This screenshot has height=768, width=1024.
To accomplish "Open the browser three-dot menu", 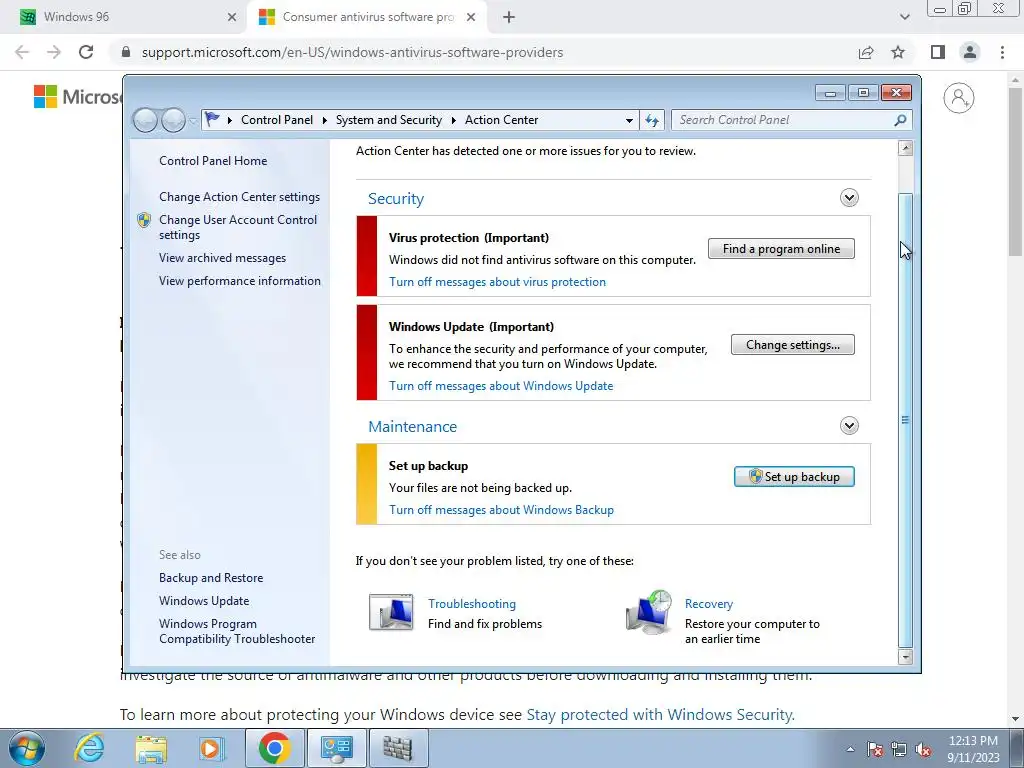I will pos(1002,52).
